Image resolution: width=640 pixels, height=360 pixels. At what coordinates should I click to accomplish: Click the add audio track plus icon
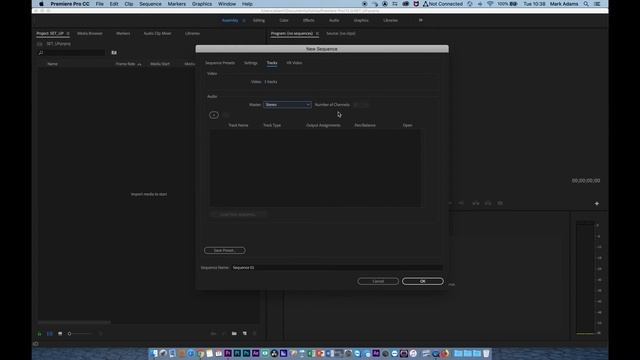(214, 115)
